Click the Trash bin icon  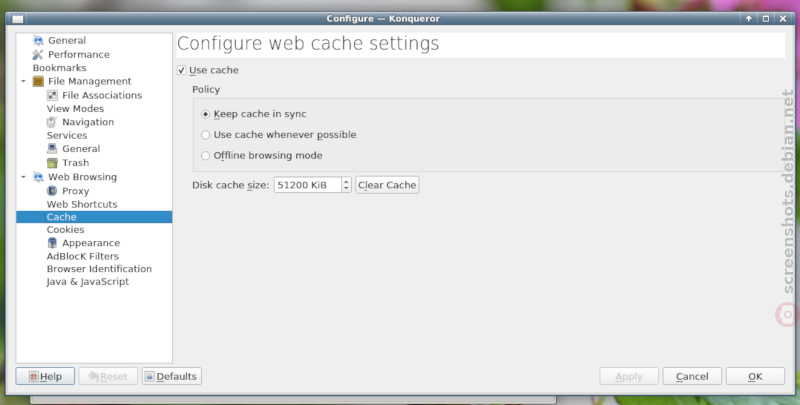click(52, 163)
